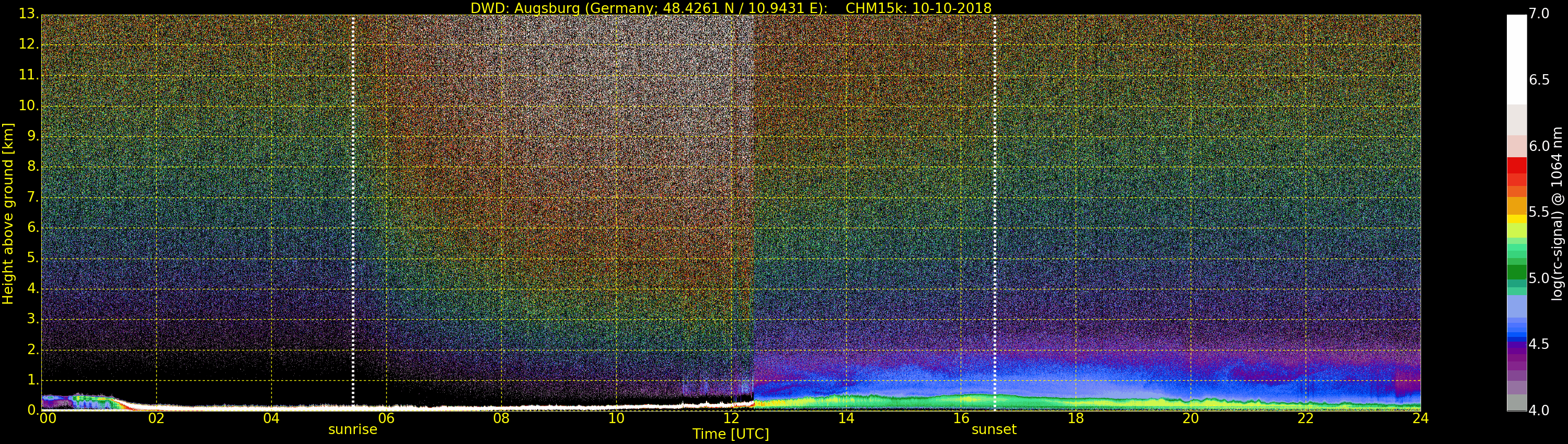Click the white top section of the colorbar
Viewport: 1568px width, 444px height.
pyautogui.click(x=1517, y=60)
